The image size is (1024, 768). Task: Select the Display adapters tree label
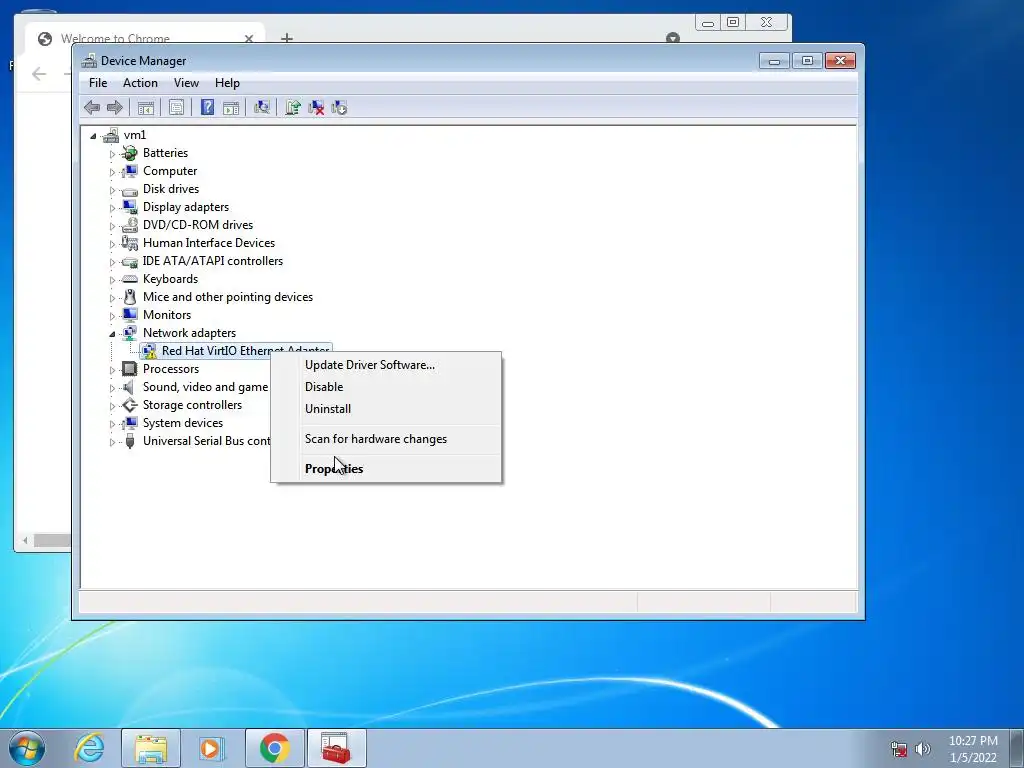(x=186, y=207)
